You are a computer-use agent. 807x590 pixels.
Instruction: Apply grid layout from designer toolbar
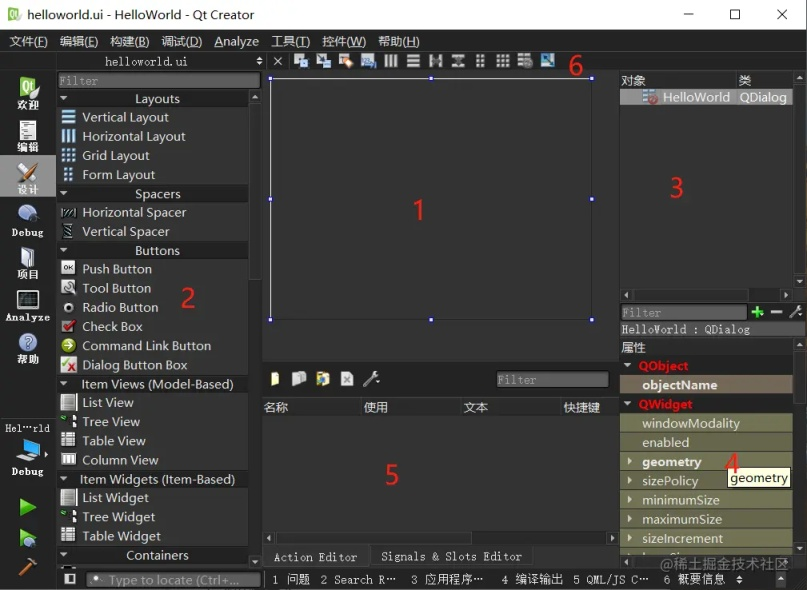503,61
